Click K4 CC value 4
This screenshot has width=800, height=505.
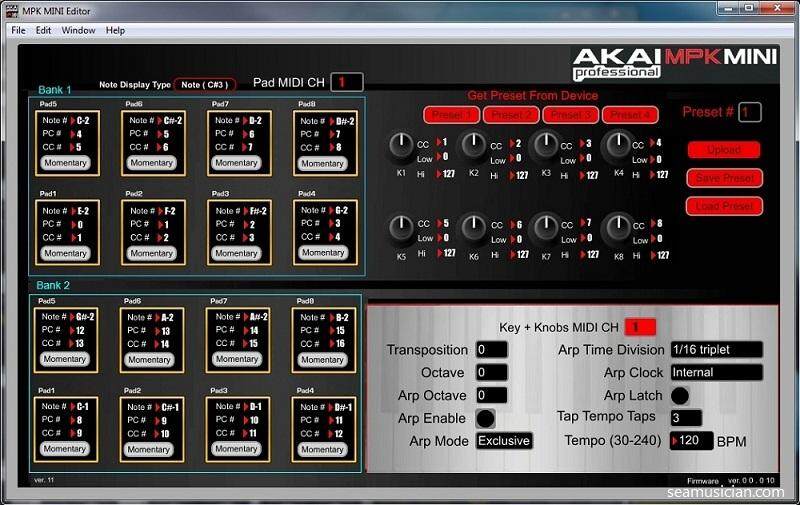[658, 143]
